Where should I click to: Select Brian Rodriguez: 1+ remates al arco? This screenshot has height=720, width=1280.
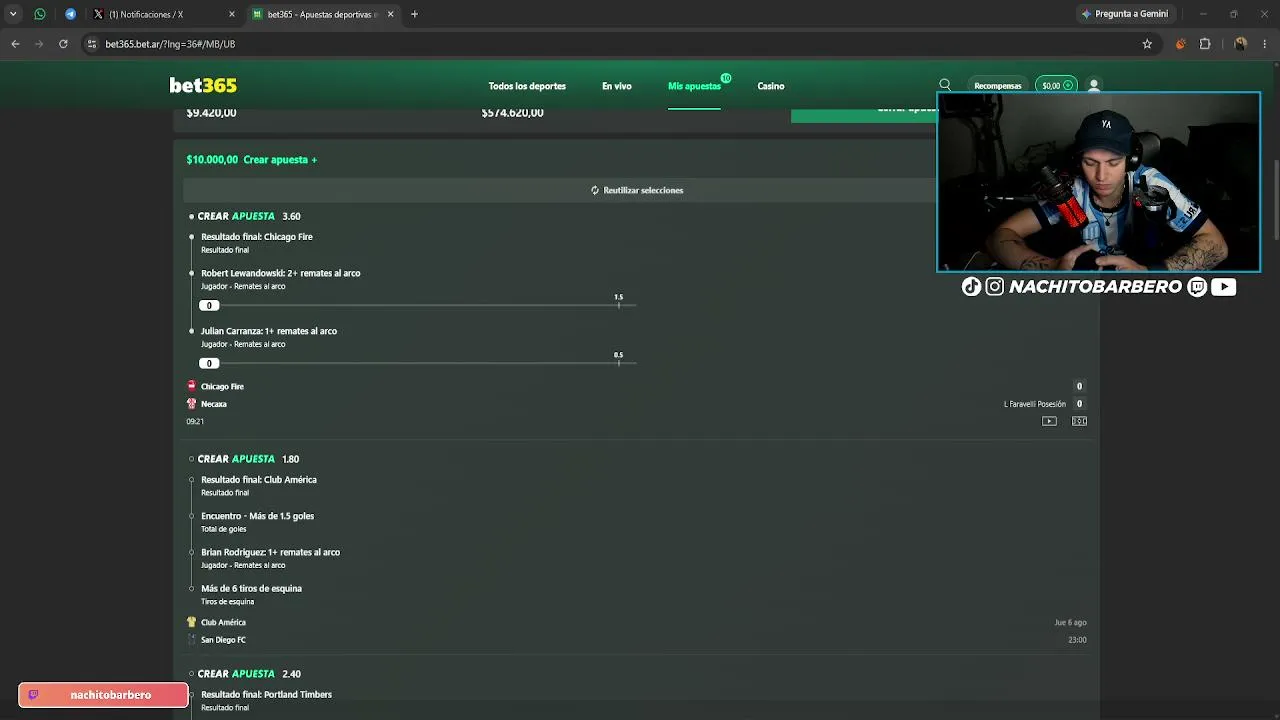(271, 552)
